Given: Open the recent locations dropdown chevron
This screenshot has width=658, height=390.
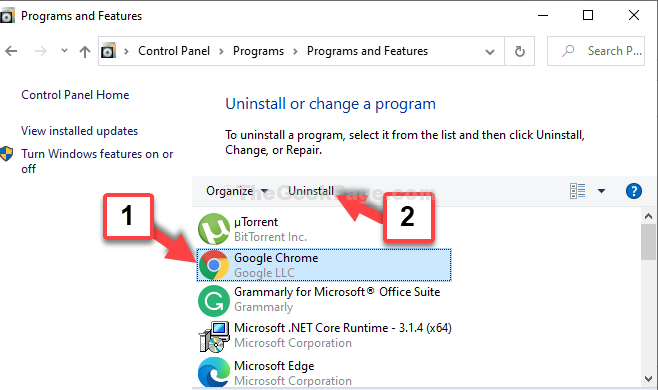Looking at the screenshot, I should (x=64, y=51).
